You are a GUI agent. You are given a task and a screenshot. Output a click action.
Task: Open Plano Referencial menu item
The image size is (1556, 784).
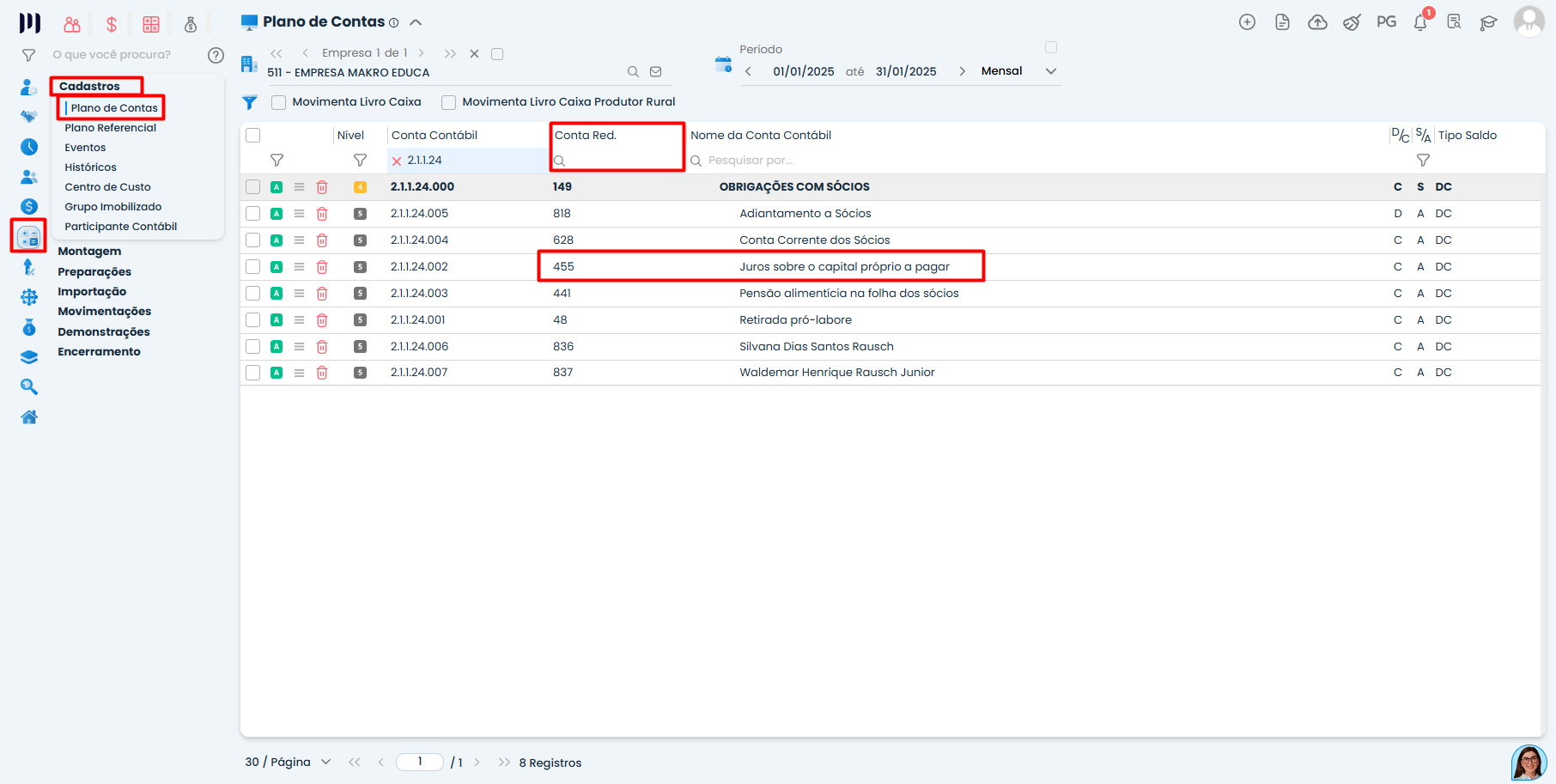click(x=110, y=128)
